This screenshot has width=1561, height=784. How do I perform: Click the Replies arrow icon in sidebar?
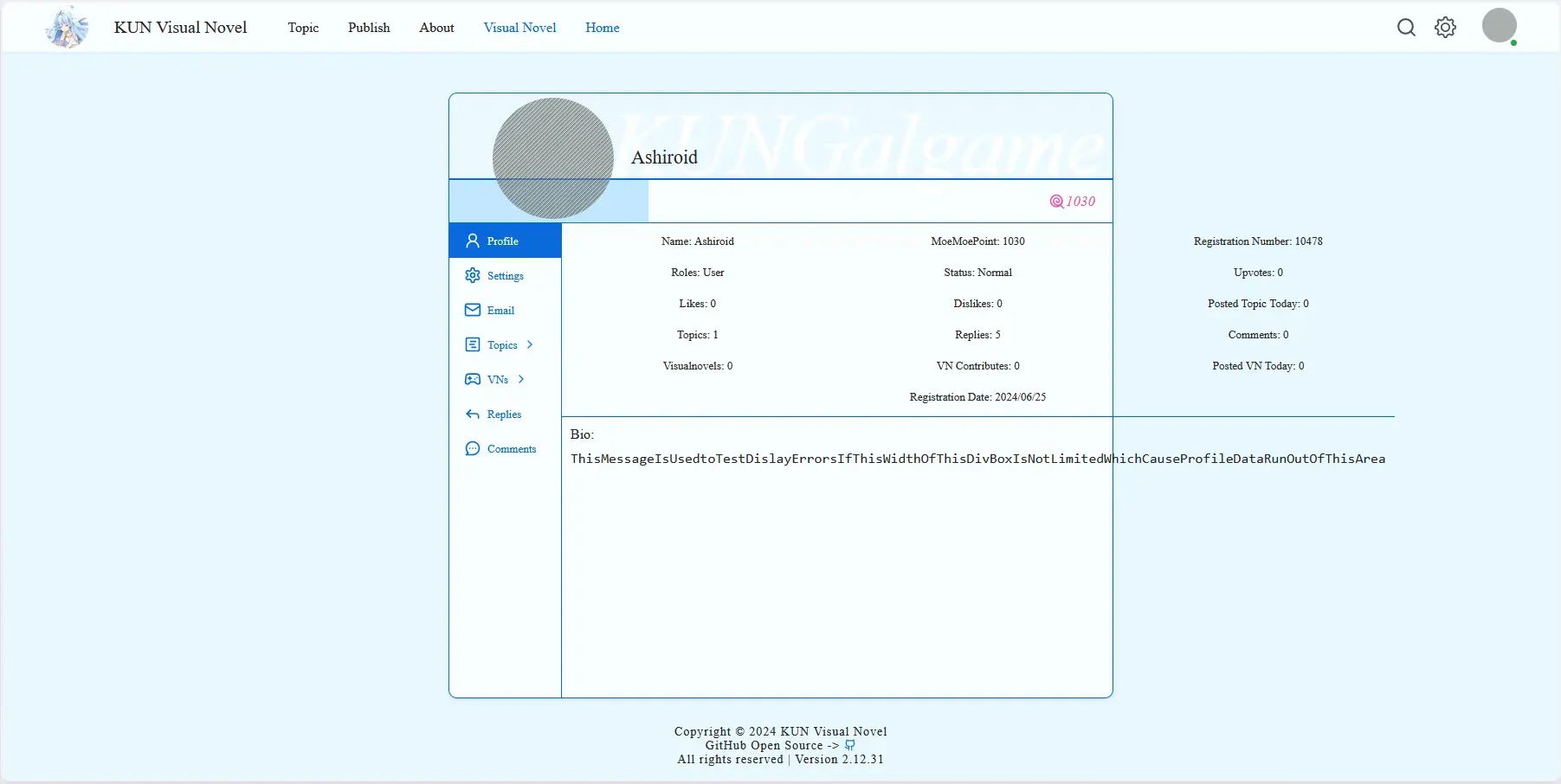(473, 414)
